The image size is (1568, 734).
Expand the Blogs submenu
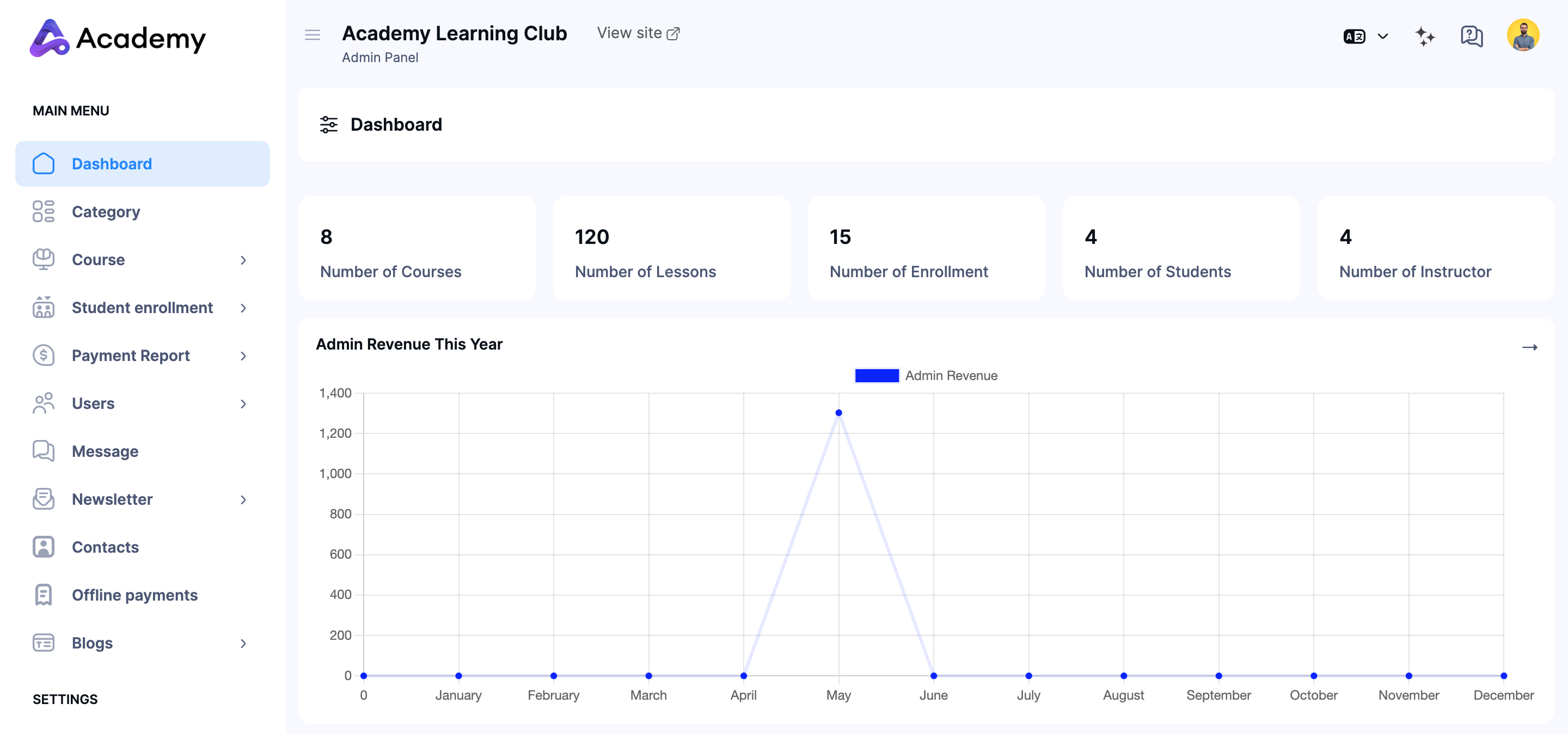pos(243,643)
